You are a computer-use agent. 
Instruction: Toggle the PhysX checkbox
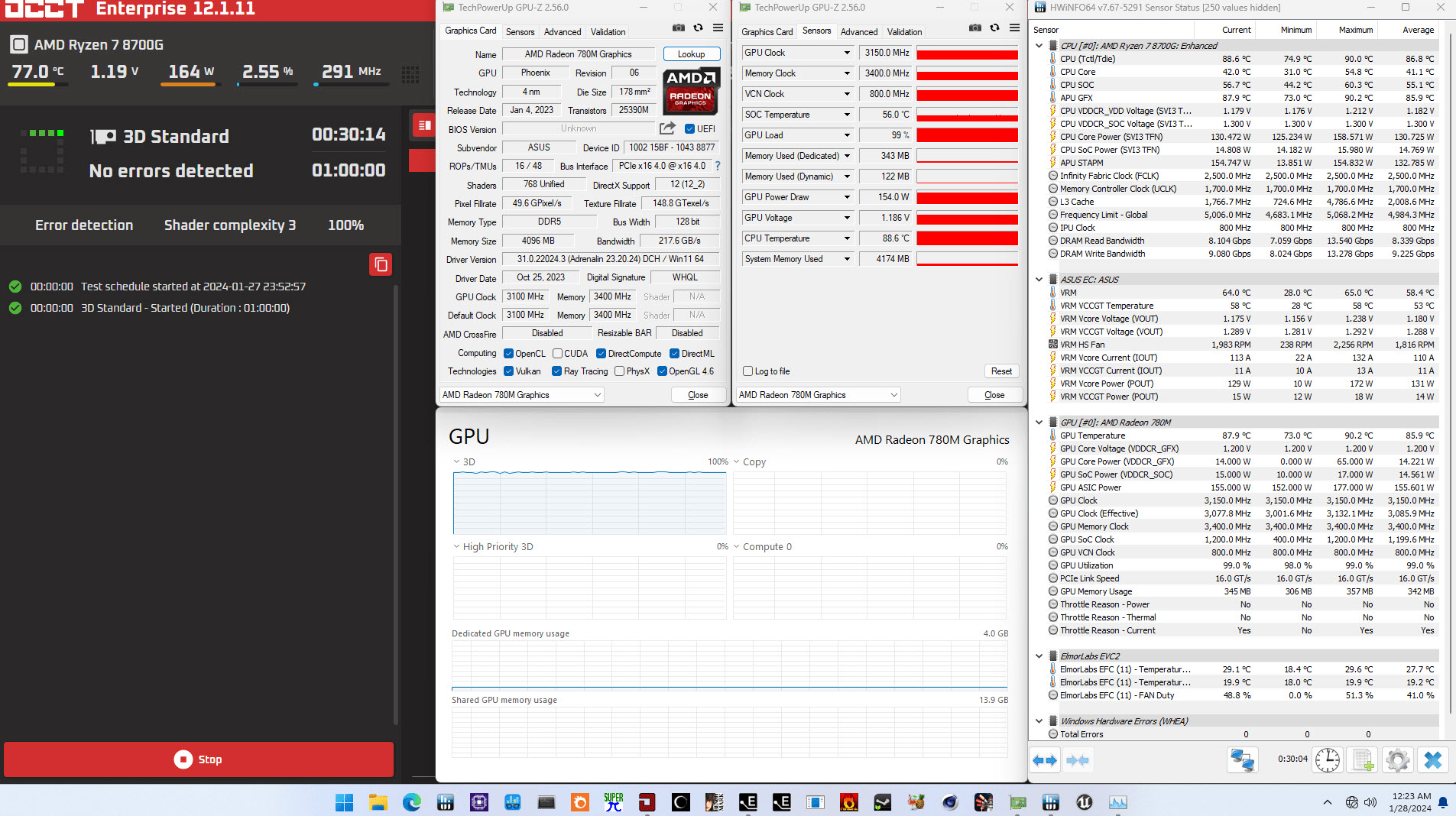(x=620, y=371)
